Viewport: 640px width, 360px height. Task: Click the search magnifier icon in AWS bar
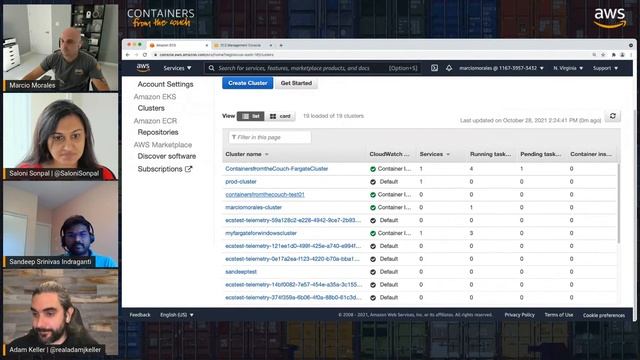click(211, 68)
